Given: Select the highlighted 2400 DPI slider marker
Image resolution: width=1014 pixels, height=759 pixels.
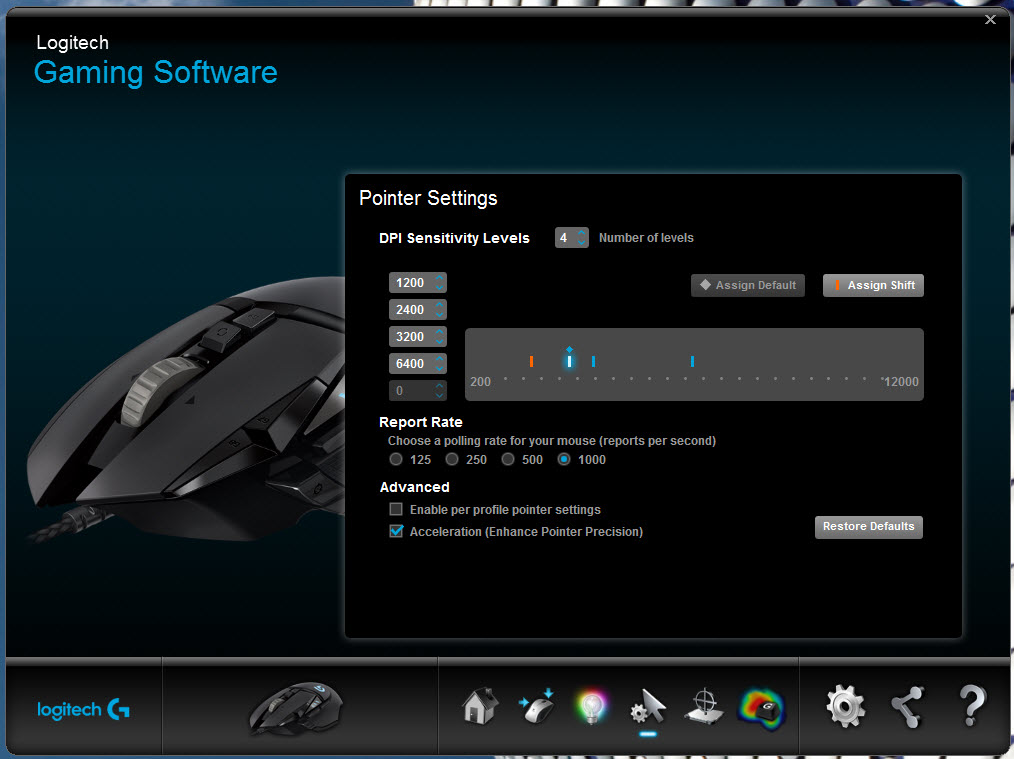Looking at the screenshot, I should 569,361.
